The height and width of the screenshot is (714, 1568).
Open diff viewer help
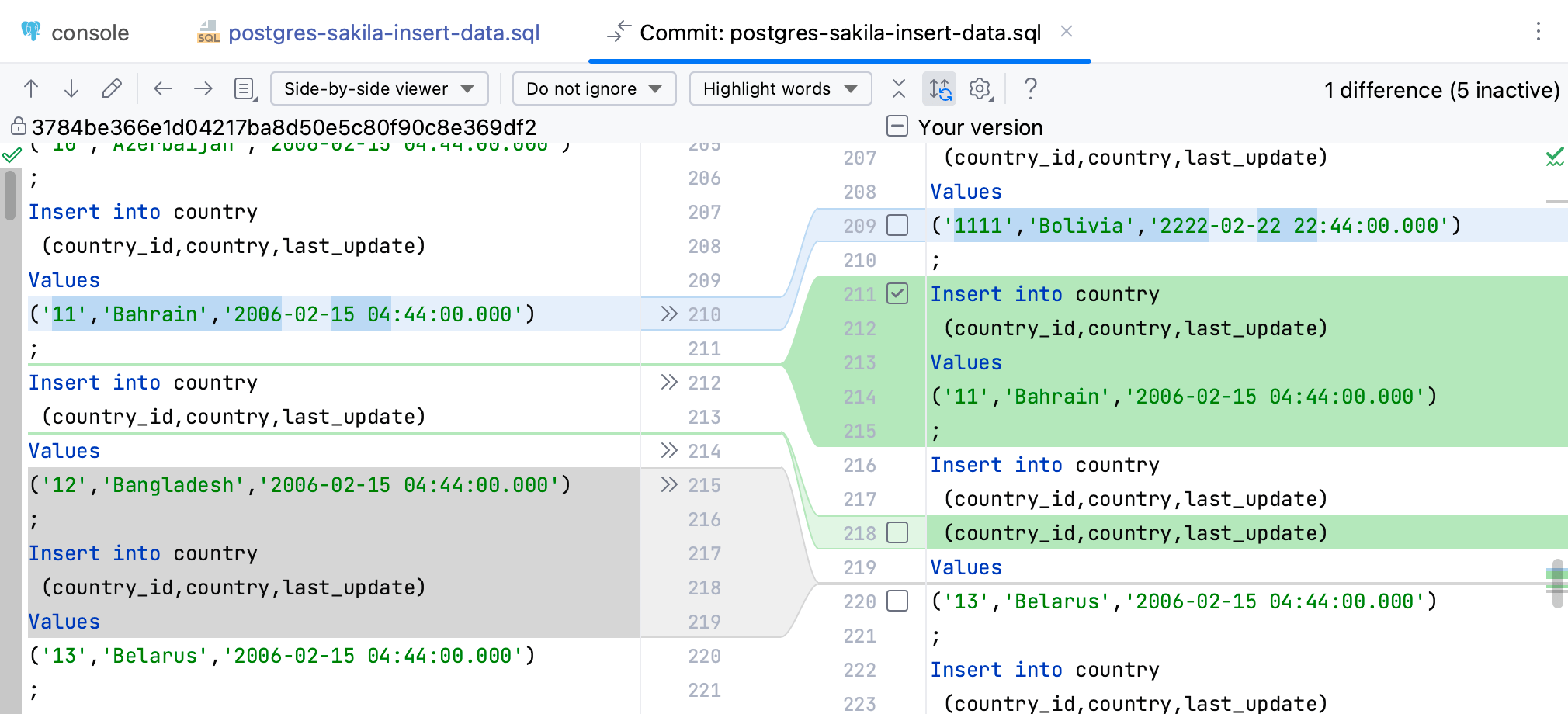[1030, 88]
